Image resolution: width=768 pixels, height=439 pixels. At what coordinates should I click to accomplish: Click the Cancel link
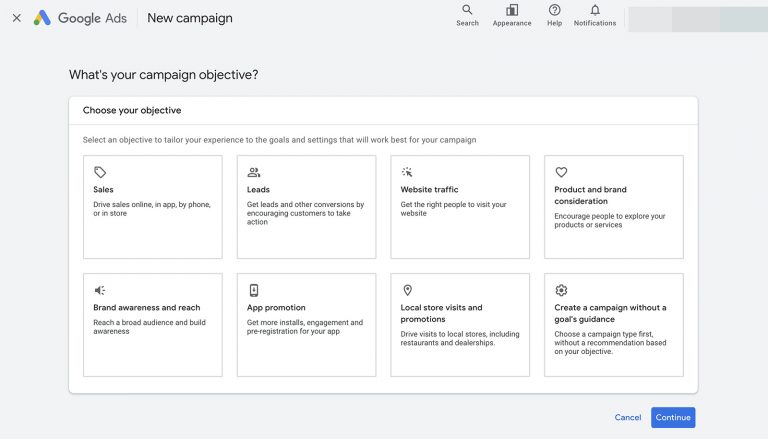628,417
